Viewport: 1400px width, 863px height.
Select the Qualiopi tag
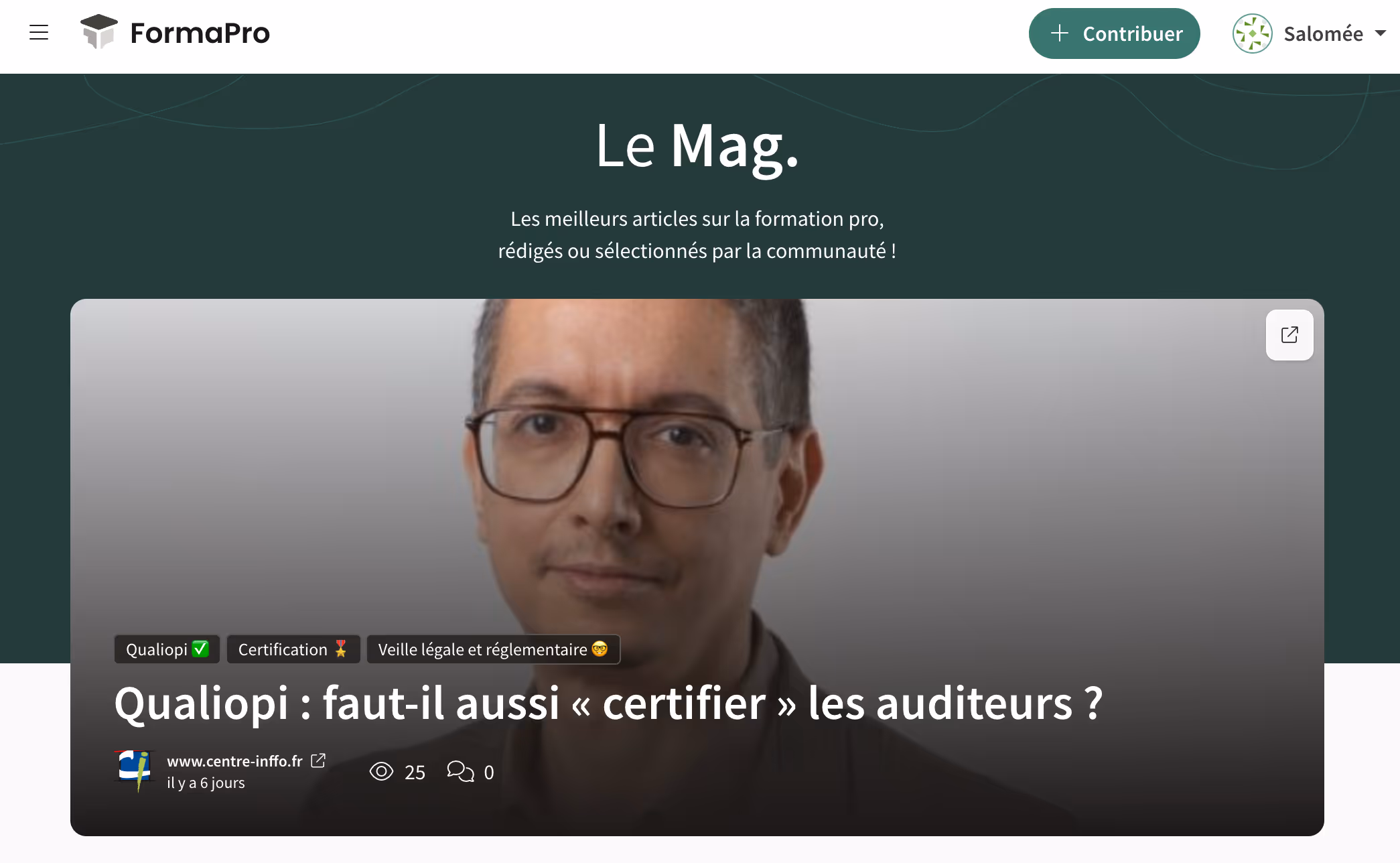coord(167,649)
